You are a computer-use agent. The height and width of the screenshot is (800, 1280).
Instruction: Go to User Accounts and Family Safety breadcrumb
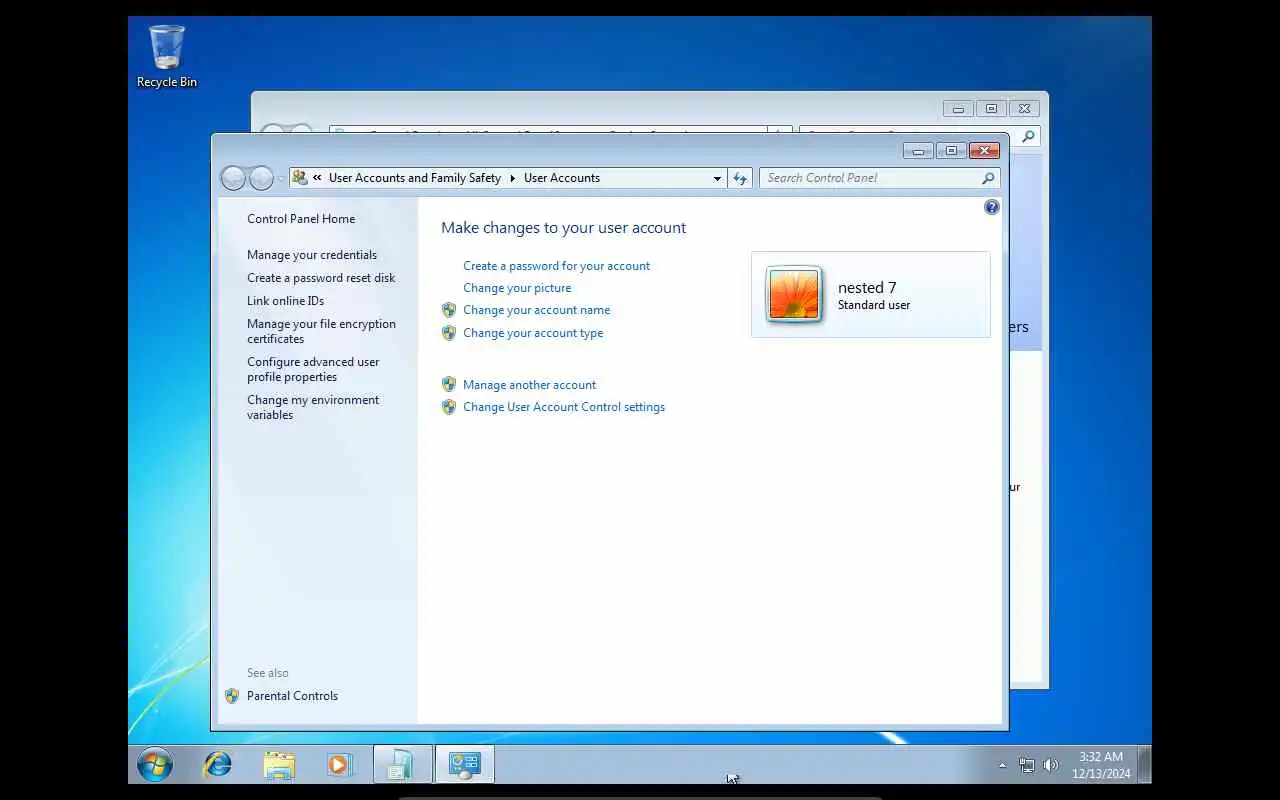point(415,178)
